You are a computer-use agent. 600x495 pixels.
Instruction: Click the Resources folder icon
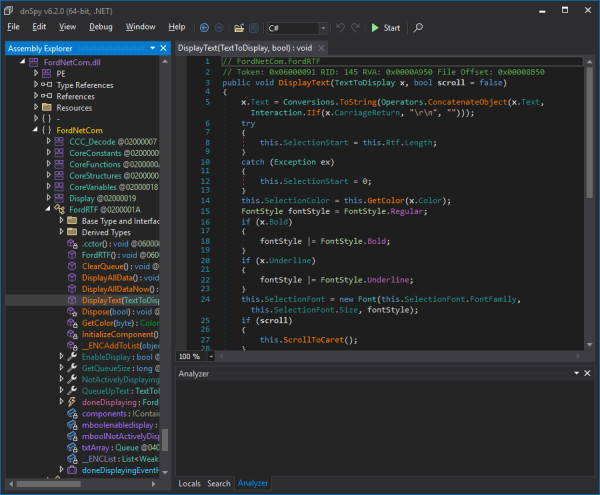47,107
